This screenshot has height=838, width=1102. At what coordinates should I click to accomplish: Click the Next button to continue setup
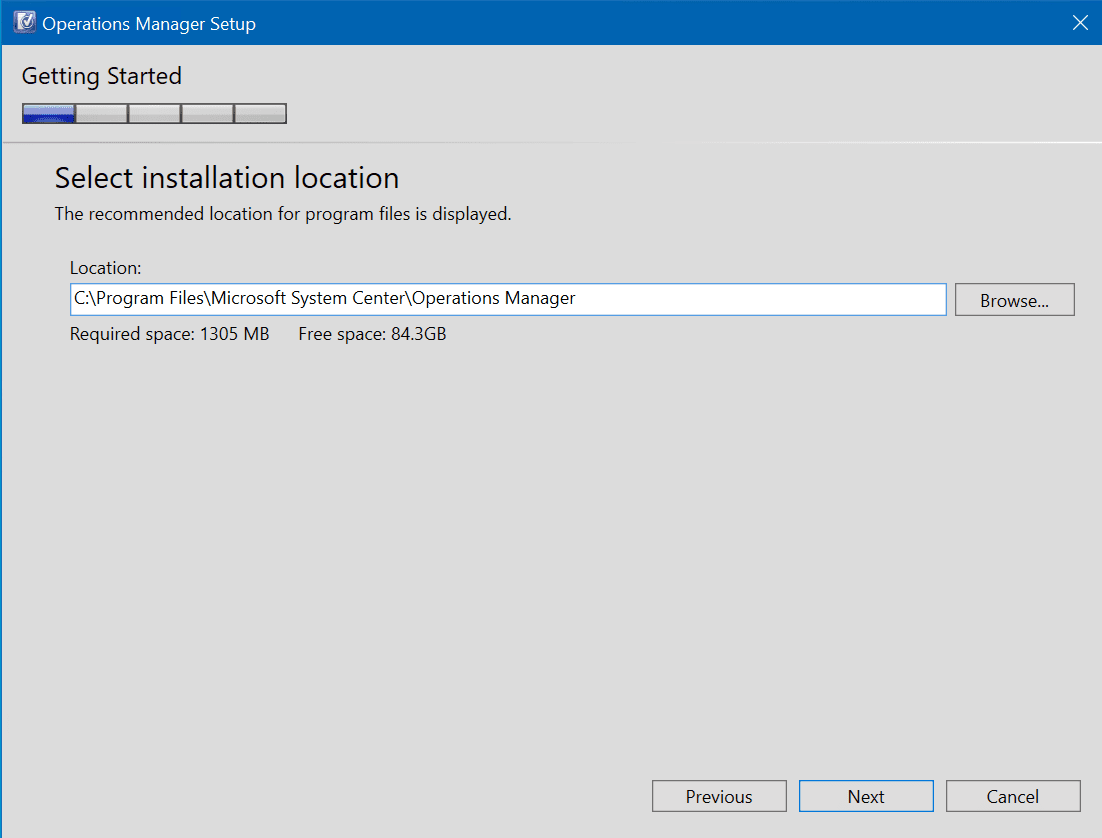click(x=866, y=796)
